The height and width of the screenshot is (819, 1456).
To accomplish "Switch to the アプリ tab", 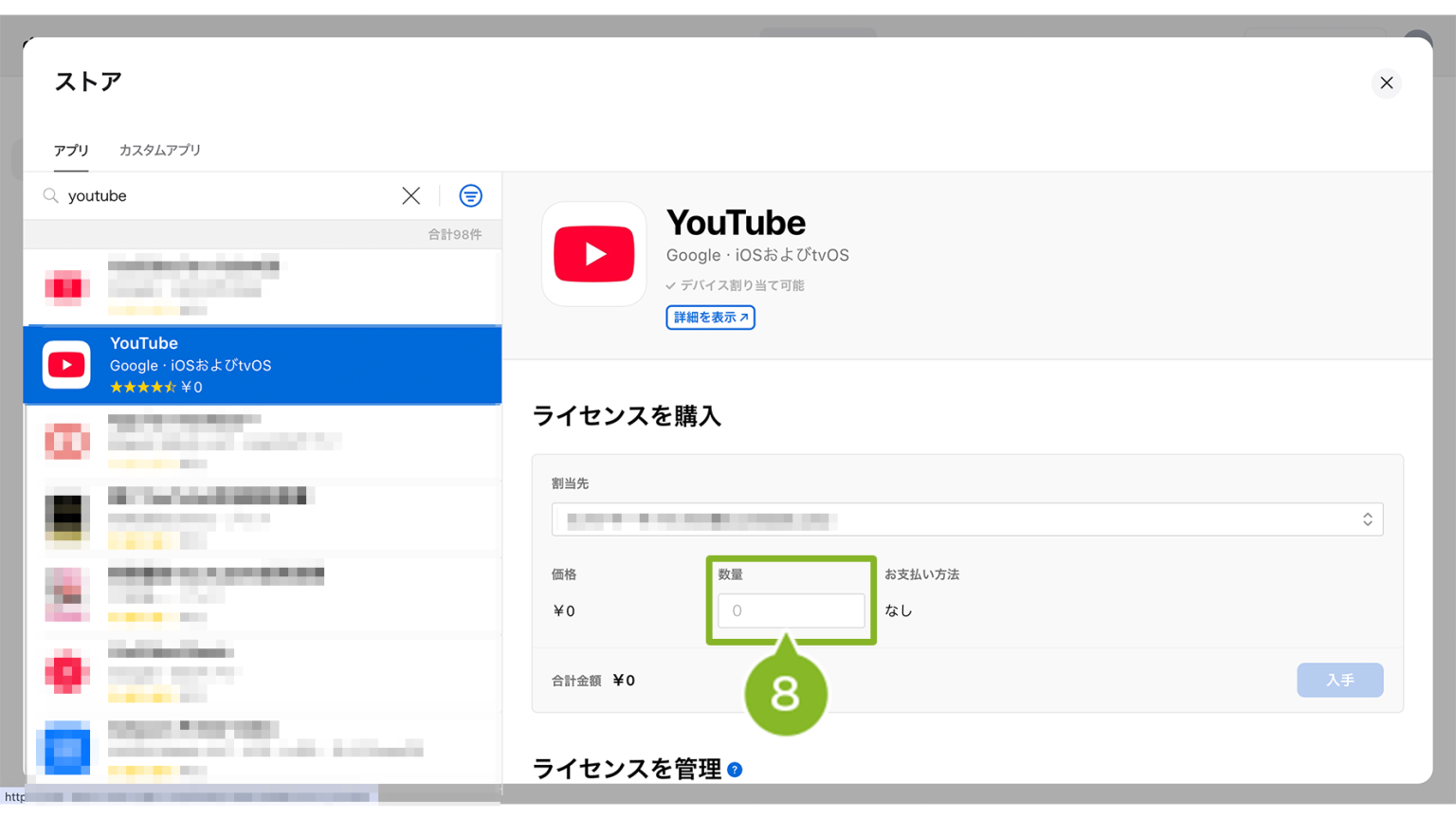I will click(x=71, y=151).
